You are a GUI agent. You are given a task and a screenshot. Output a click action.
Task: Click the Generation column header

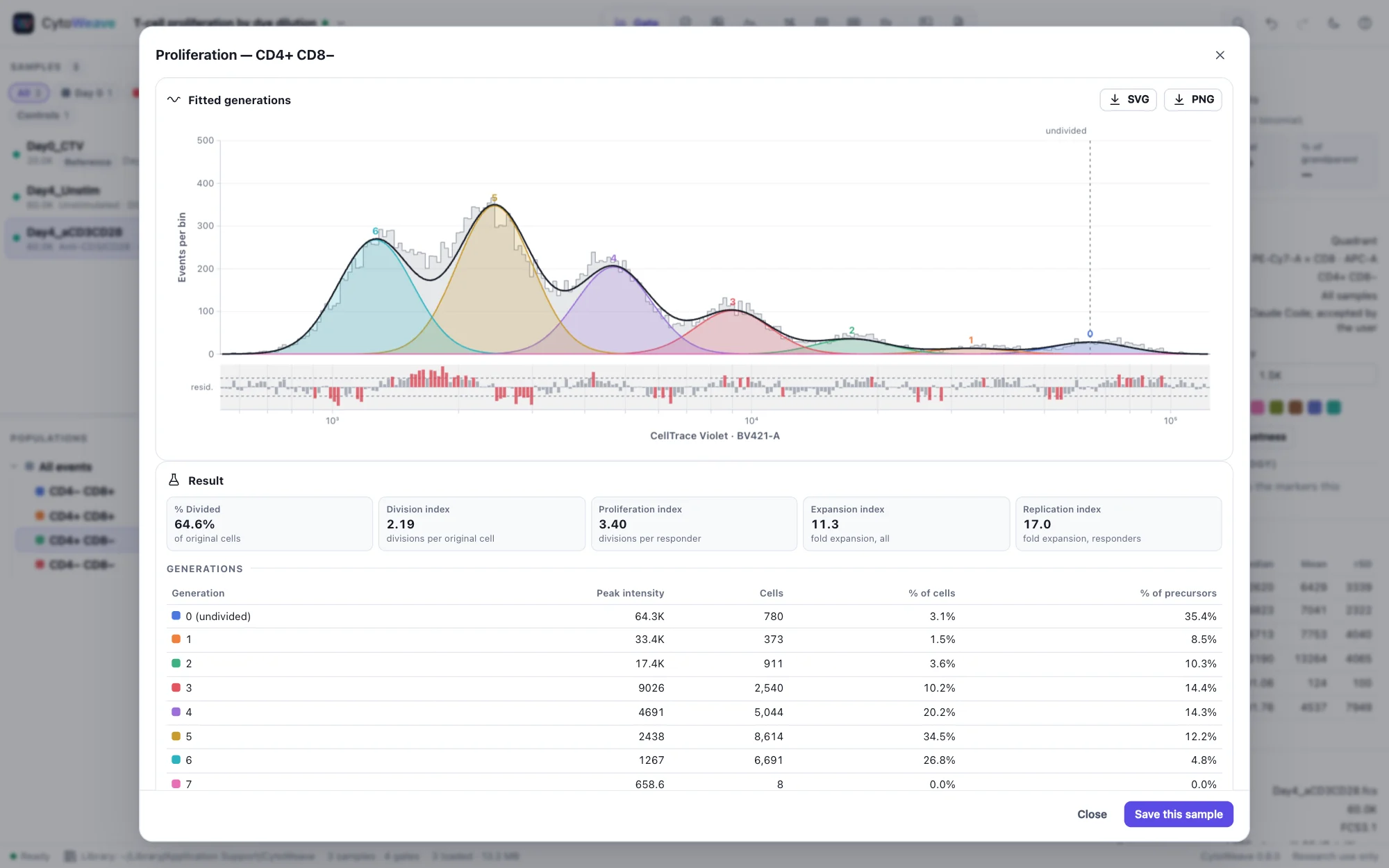pos(198,593)
